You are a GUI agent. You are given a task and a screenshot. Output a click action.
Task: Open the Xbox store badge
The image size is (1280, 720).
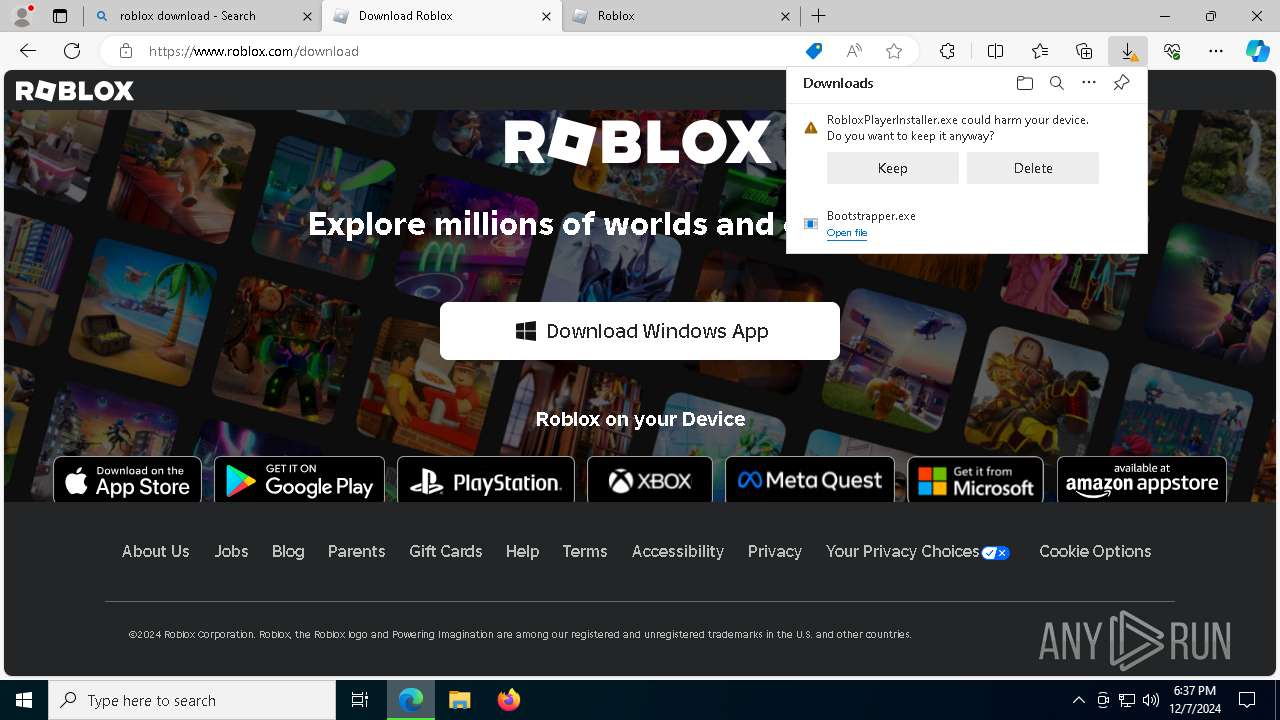point(650,480)
